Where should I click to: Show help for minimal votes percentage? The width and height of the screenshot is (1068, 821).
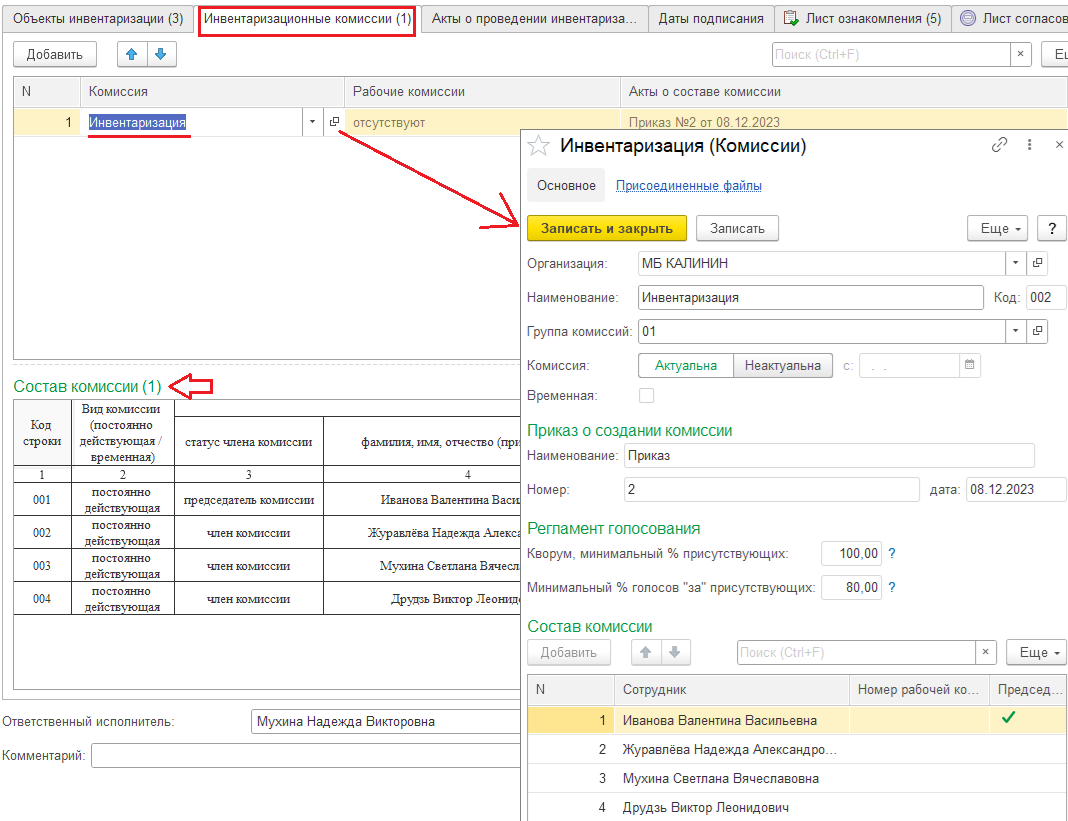coord(892,587)
